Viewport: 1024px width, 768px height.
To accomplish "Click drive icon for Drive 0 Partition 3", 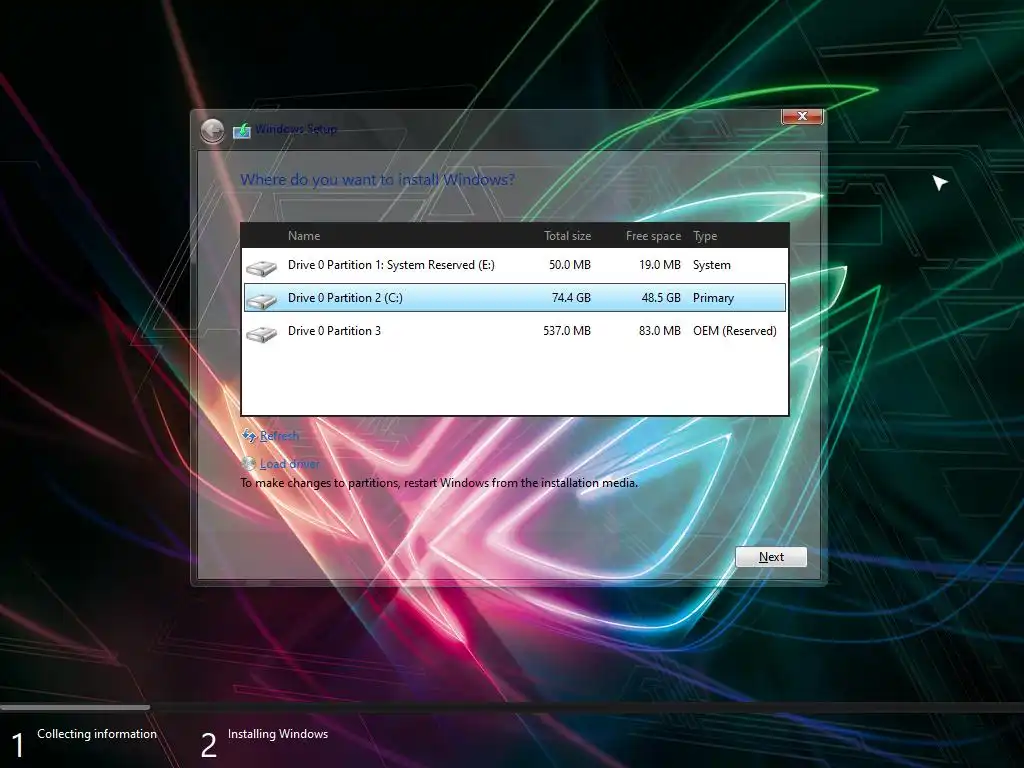I will pyautogui.click(x=261, y=333).
